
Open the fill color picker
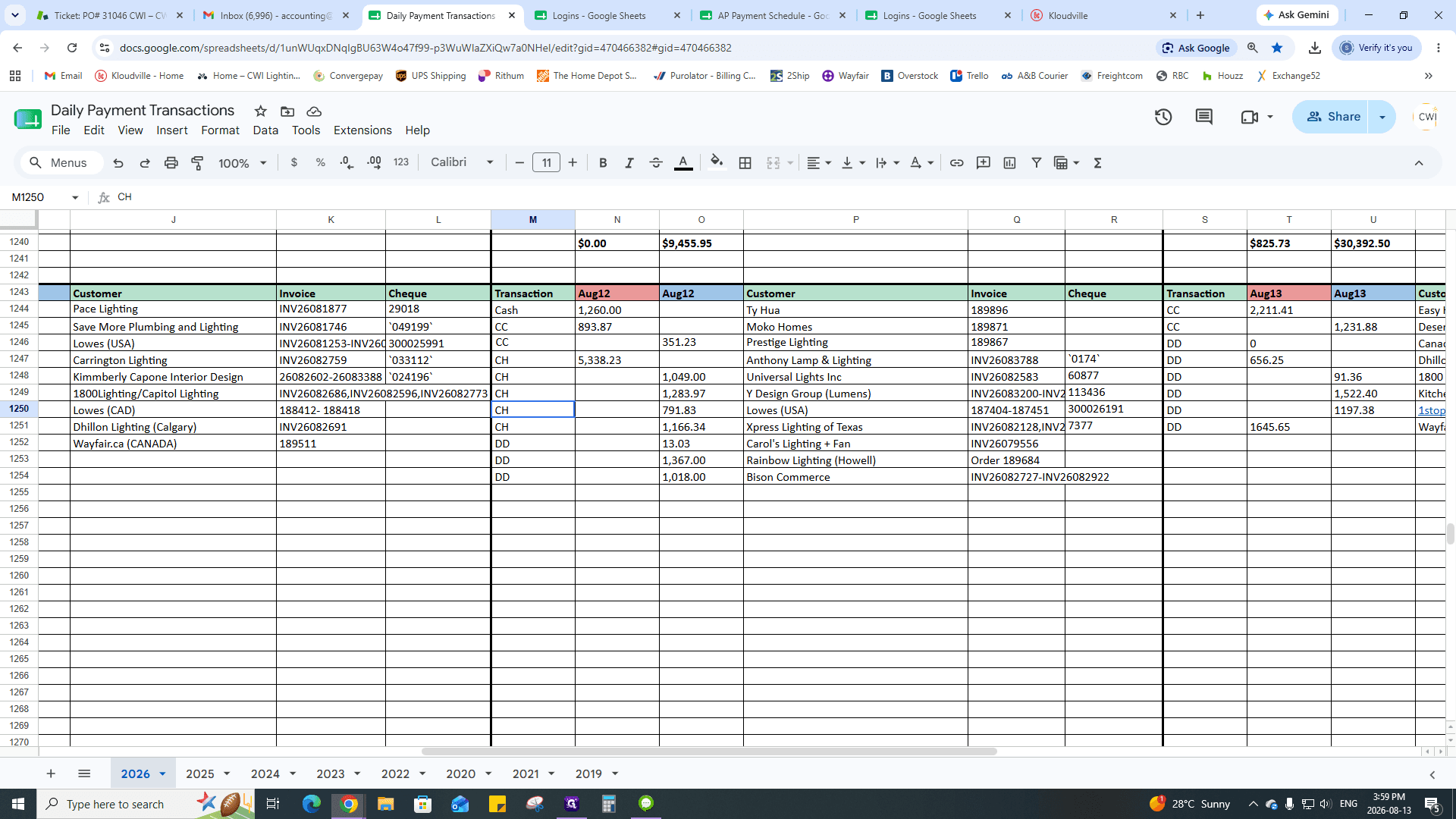tap(717, 162)
